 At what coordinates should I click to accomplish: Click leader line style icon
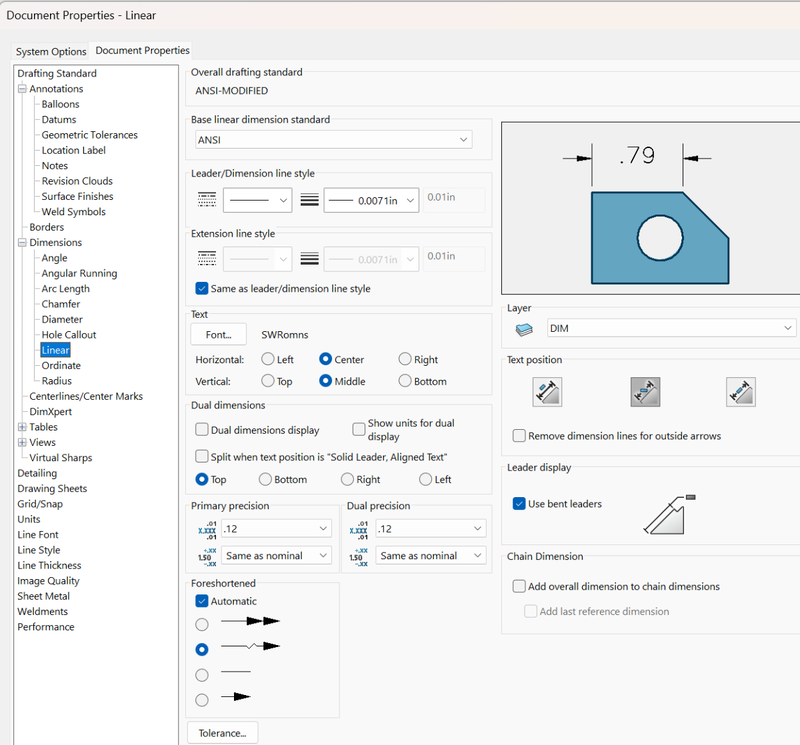pyautogui.click(x=206, y=200)
